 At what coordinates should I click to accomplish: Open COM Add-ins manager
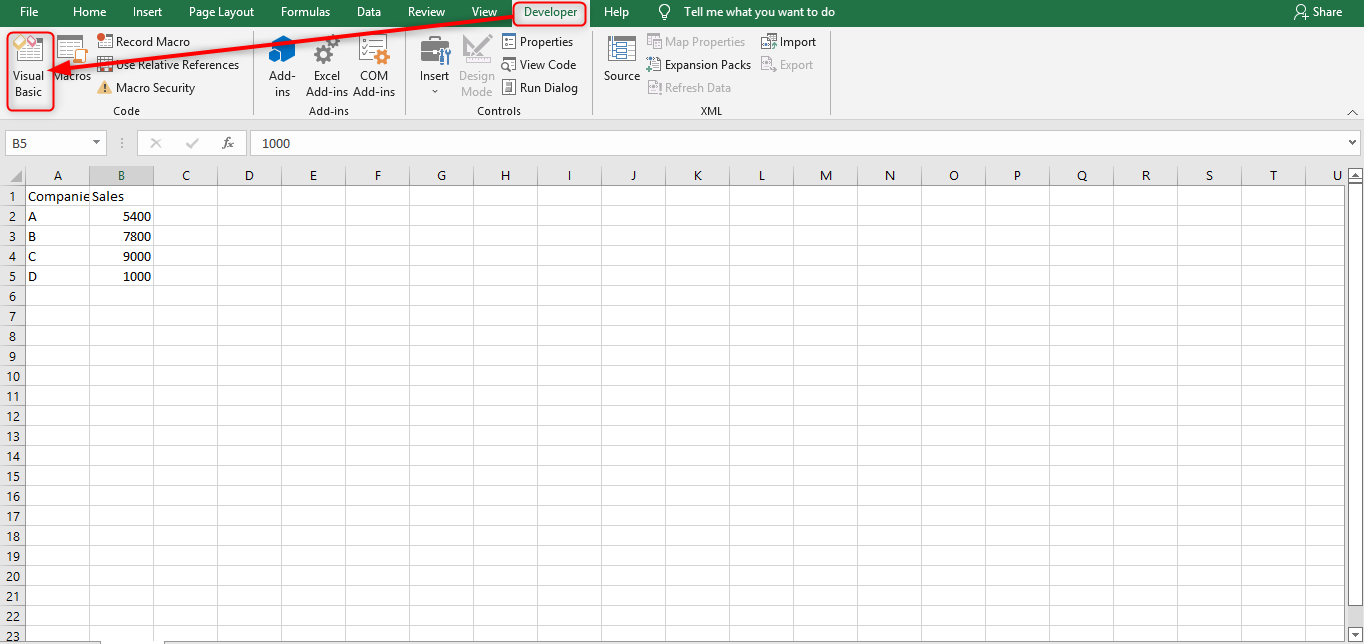(374, 68)
